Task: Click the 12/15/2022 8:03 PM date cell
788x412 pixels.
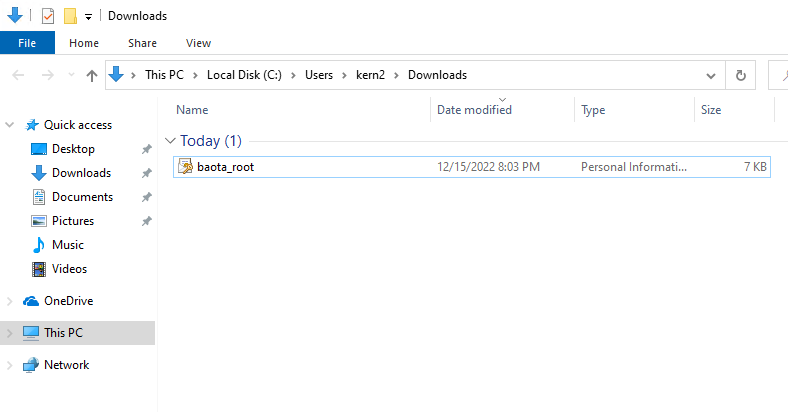Action: click(488, 167)
